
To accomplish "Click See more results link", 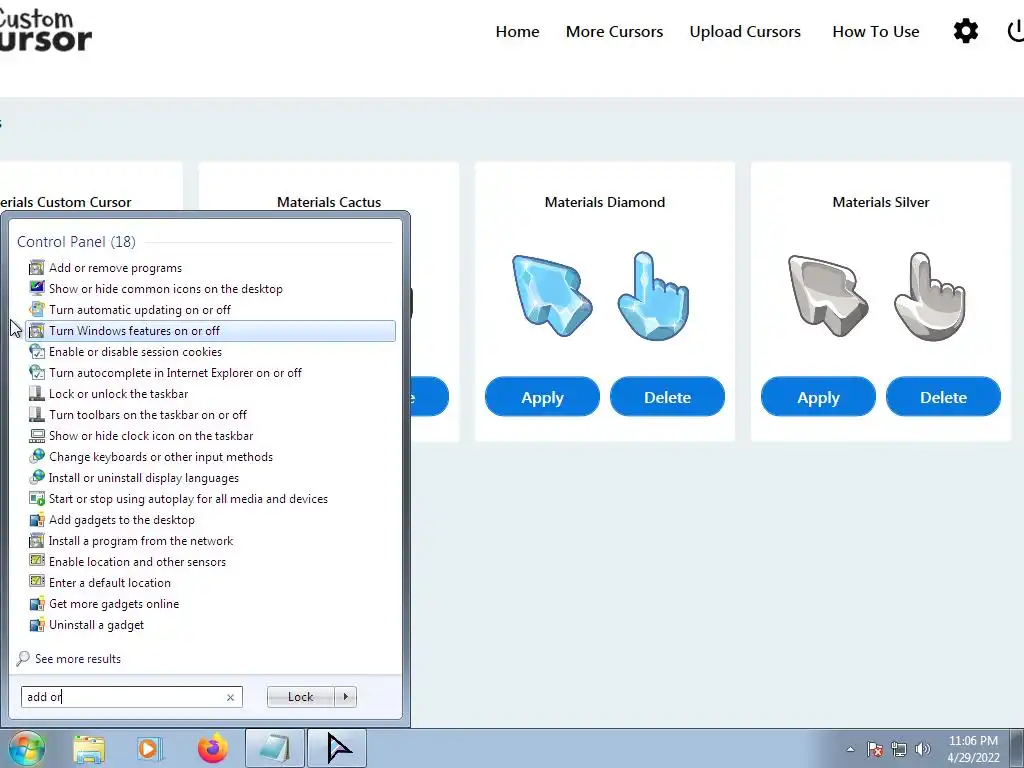I will (x=78, y=658).
